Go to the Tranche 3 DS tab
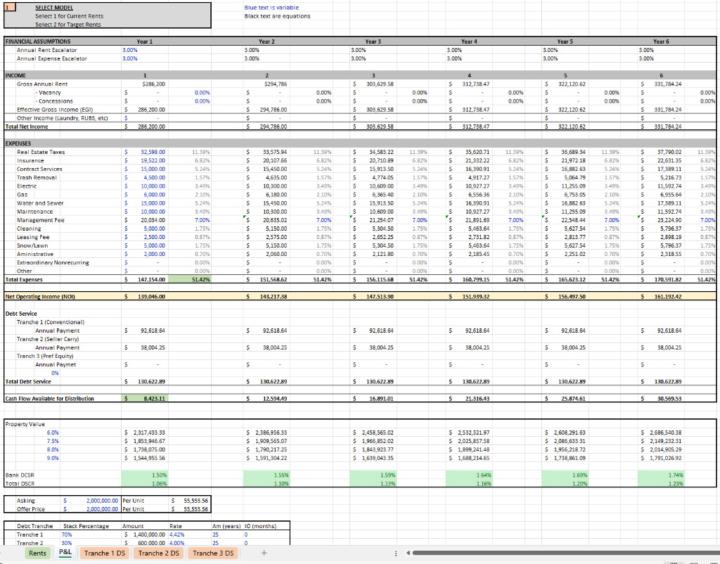Image resolution: width=720 pixels, height=564 pixels. point(212,553)
